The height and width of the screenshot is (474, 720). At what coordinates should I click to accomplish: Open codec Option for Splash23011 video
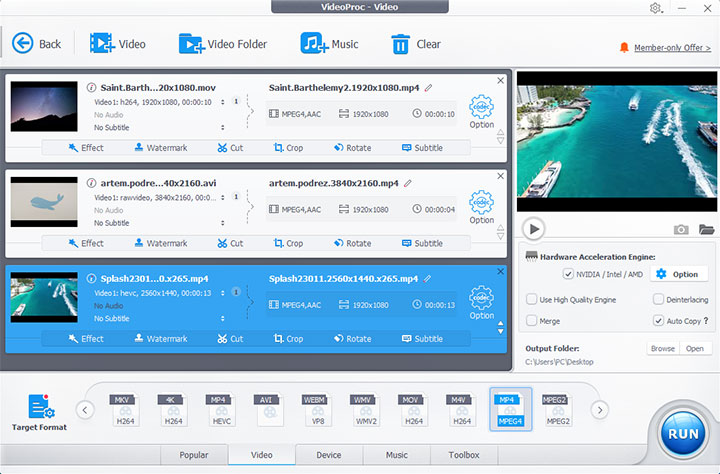tap(481, 303)
